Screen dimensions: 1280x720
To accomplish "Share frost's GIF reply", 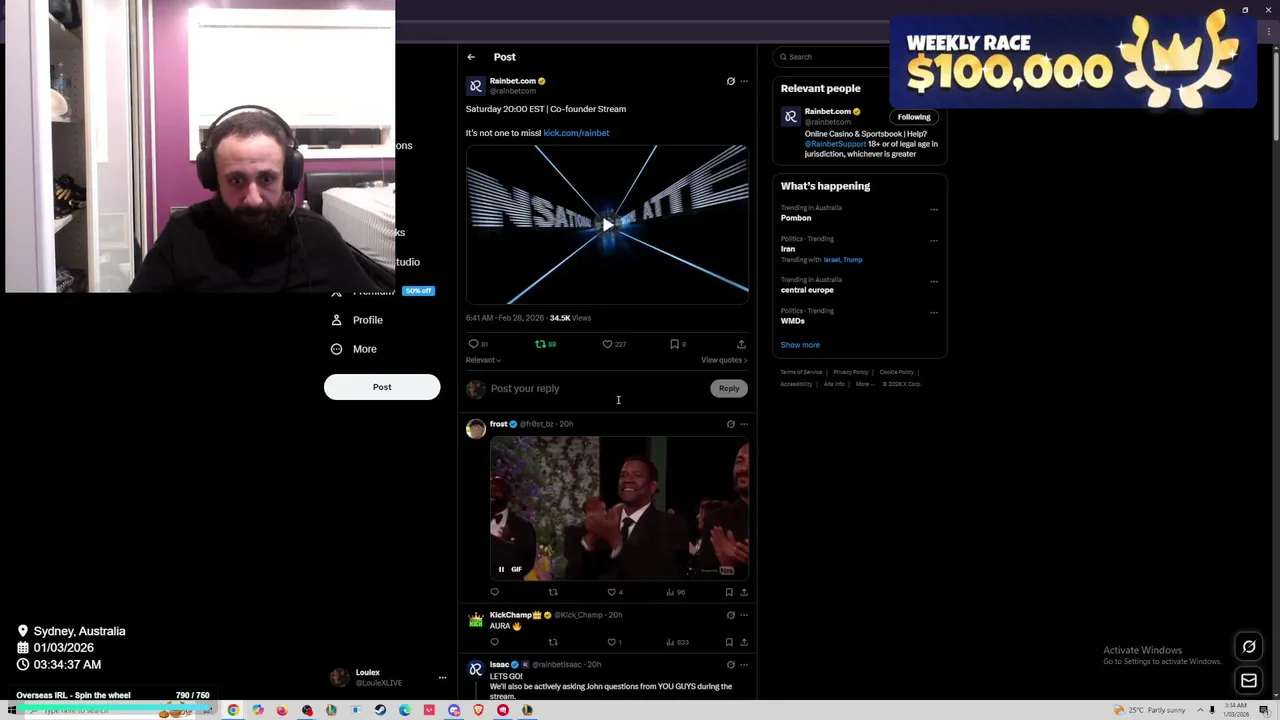I will (743, 592).
